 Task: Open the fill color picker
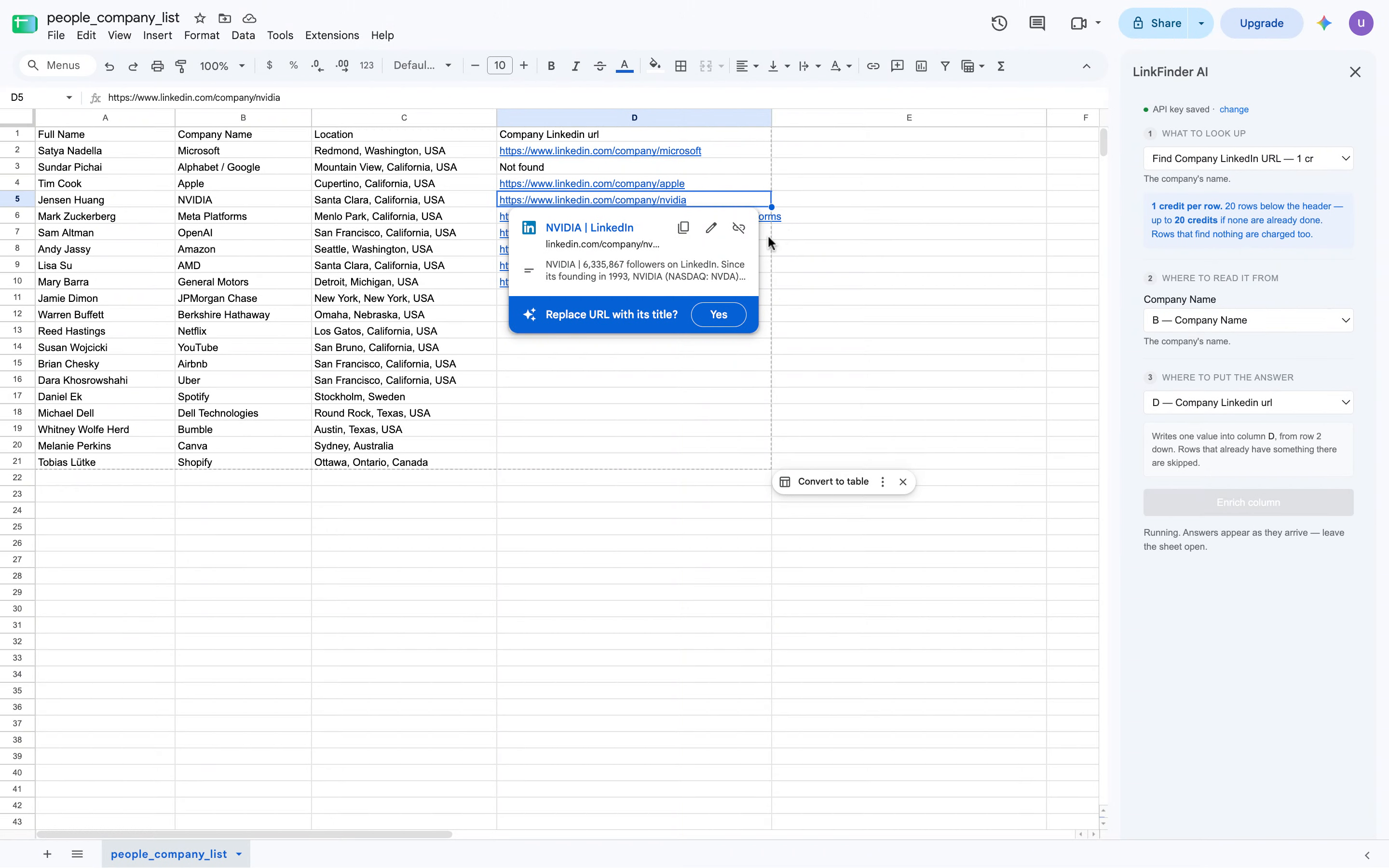pyautogui.click(x=654, y=66)
